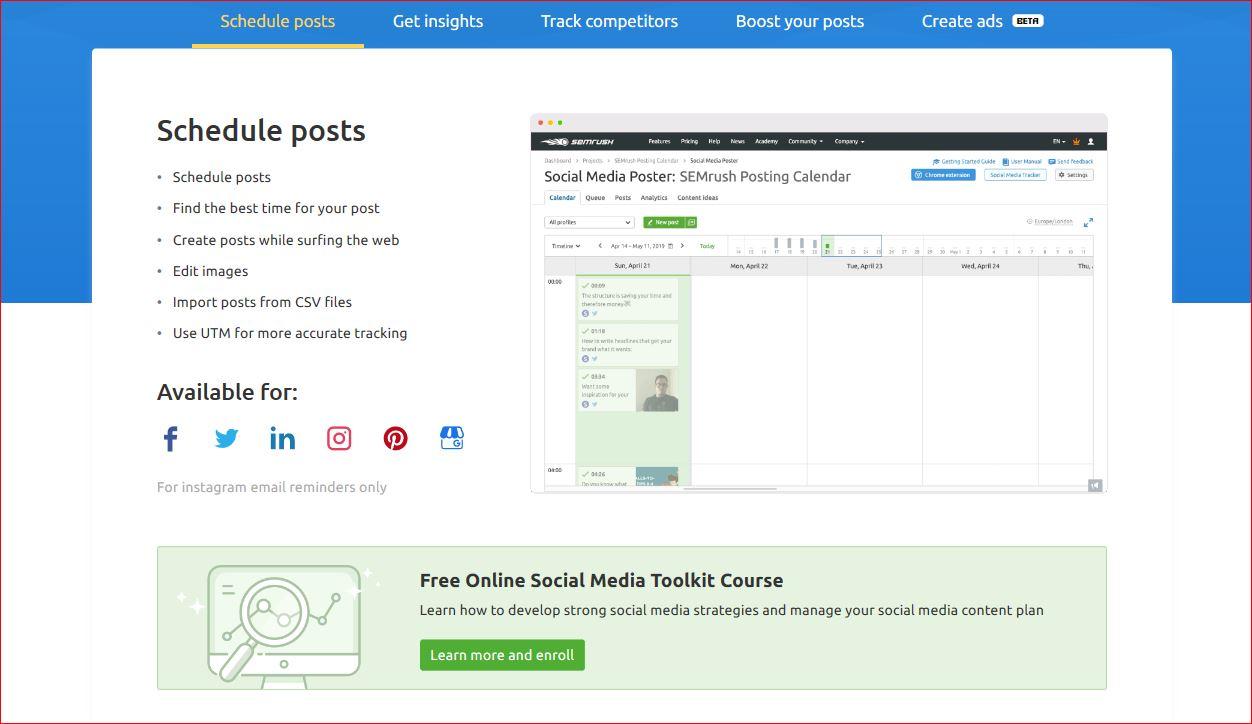Screen dimensions: 1252x724
Task: Click the highlighted date on the mini timeline strip
Action: pyautogui.click(x=827, y=247)
